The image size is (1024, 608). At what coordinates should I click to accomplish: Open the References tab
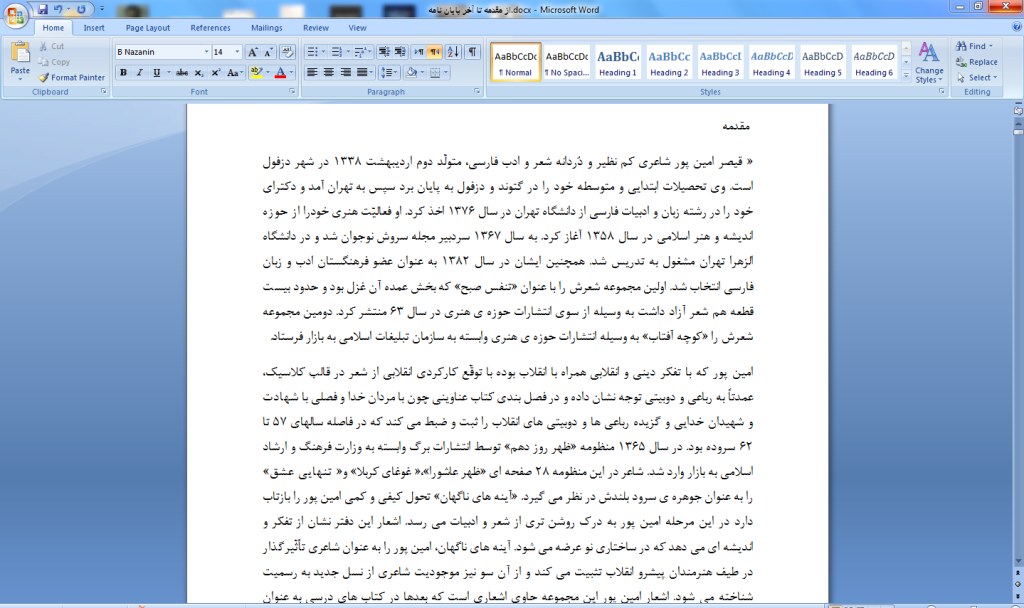[x=210, y=28]
